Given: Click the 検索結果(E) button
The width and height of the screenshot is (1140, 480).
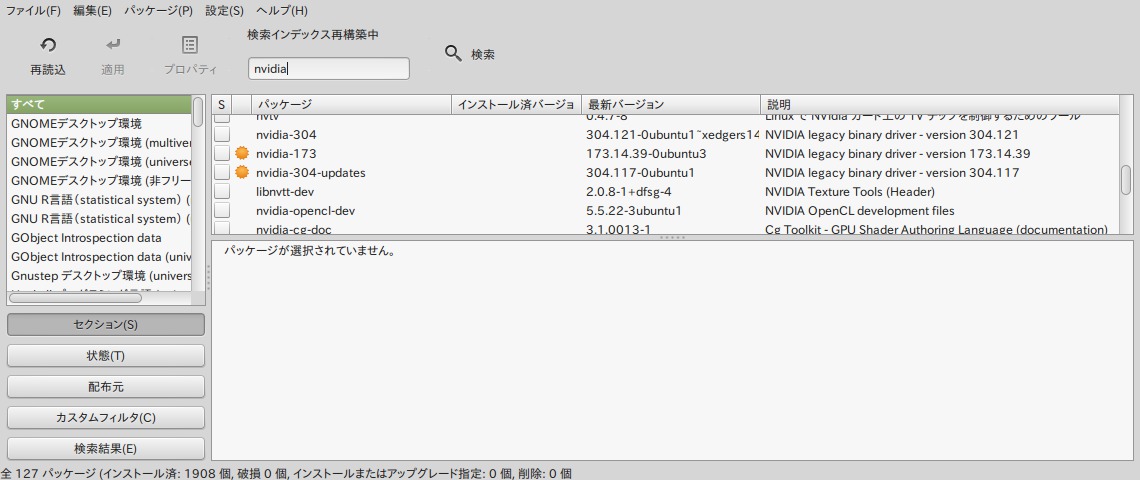Looking at the screenshot, I should (105, 449).
